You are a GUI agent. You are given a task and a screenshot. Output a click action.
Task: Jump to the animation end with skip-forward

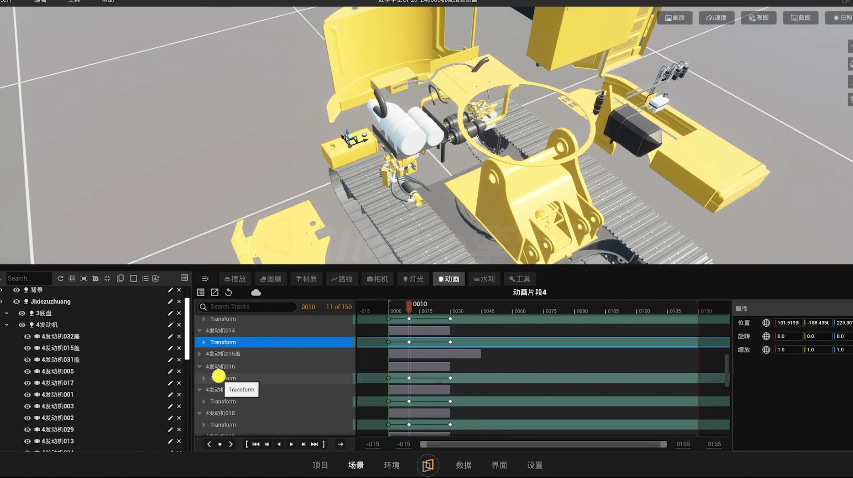click(x=314, y=444)
